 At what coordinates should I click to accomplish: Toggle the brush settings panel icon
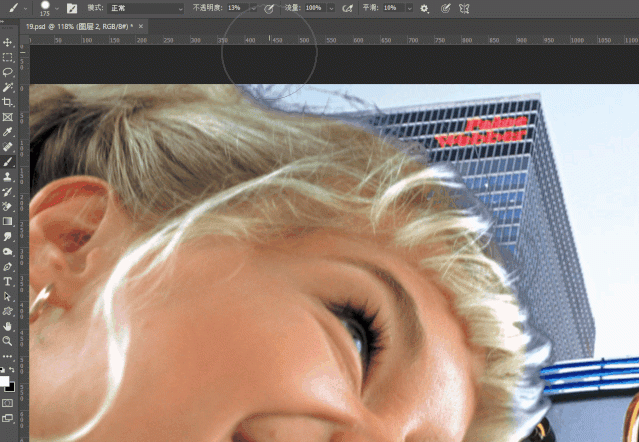72,8
